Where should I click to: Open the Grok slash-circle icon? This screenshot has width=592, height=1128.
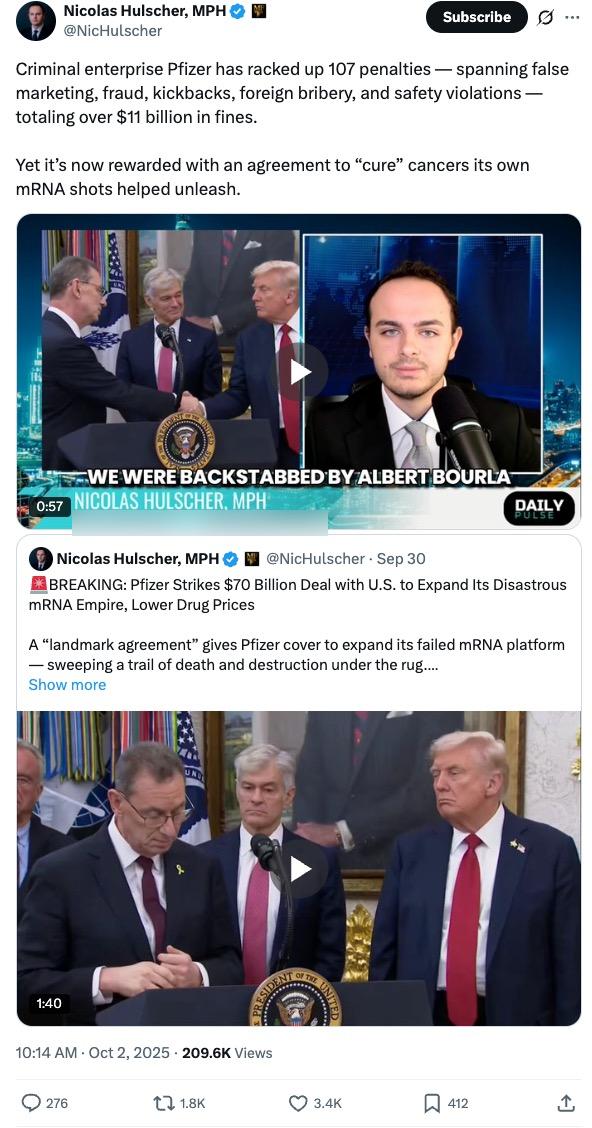(x=545, y=17)
